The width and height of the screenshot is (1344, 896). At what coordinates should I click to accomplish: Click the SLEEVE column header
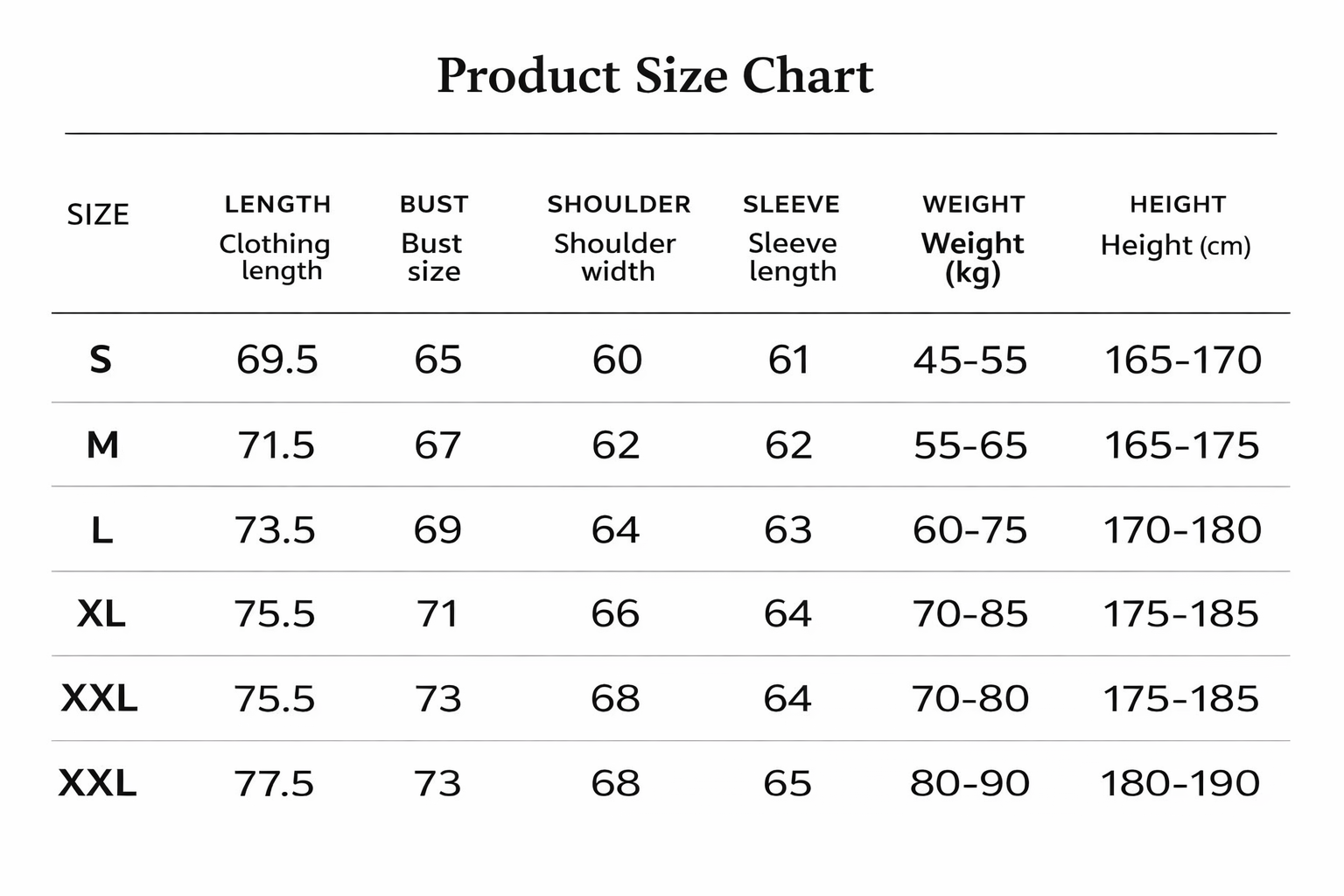[x=791, y=205]
